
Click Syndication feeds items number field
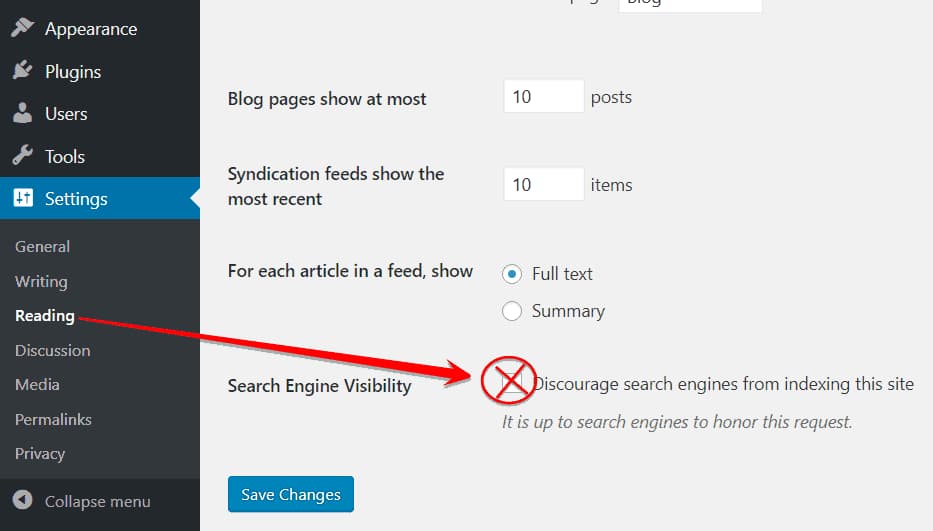543,185
